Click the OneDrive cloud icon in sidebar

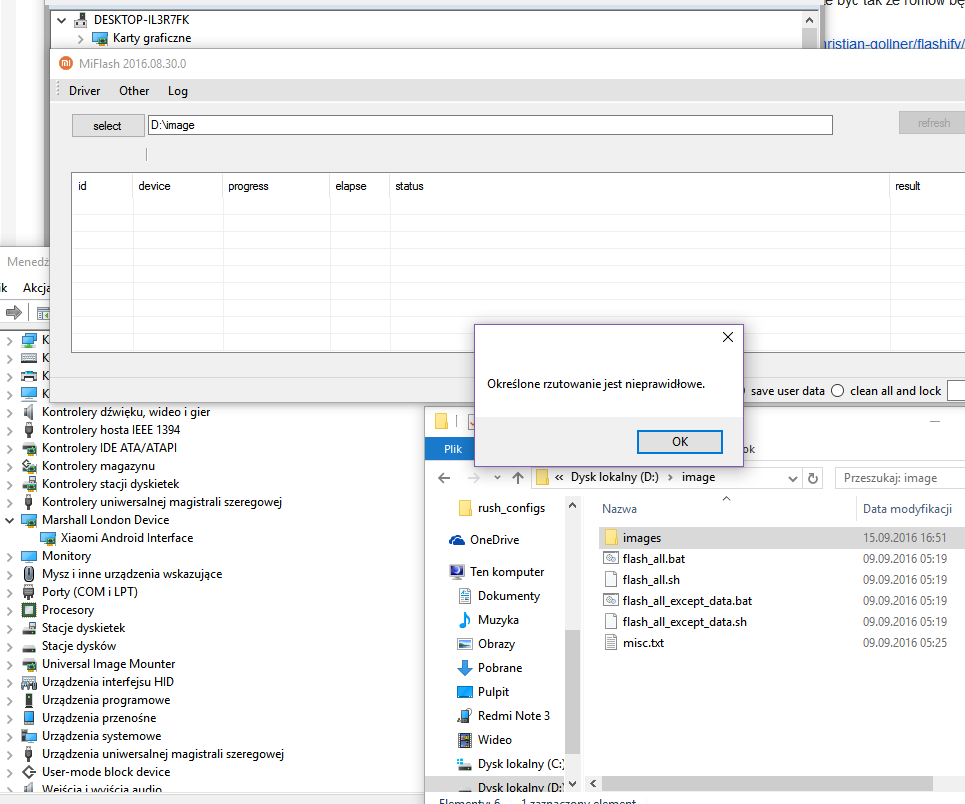click(x=458, y=540)
